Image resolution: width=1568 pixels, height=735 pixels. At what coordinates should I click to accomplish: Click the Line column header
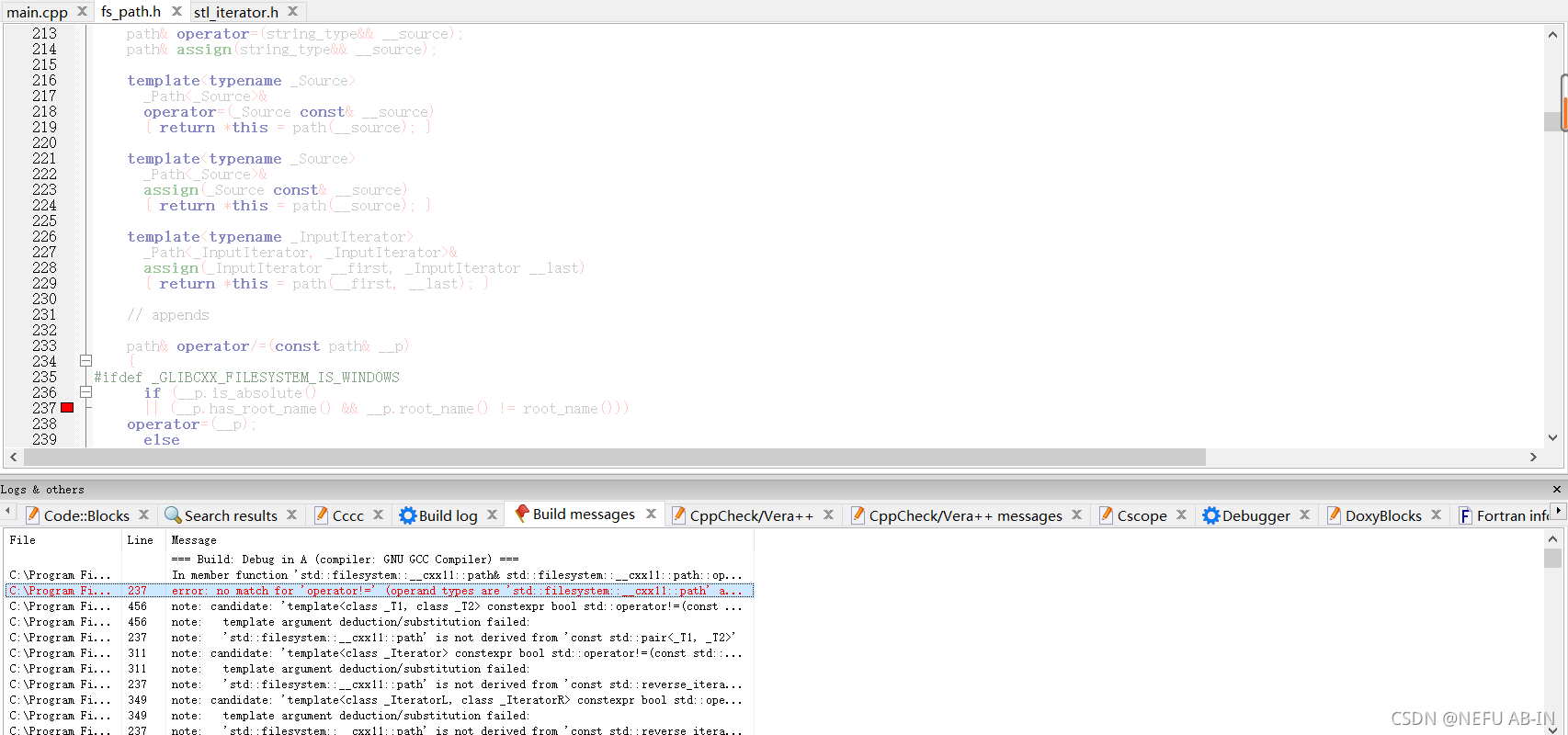coord(142,540)
